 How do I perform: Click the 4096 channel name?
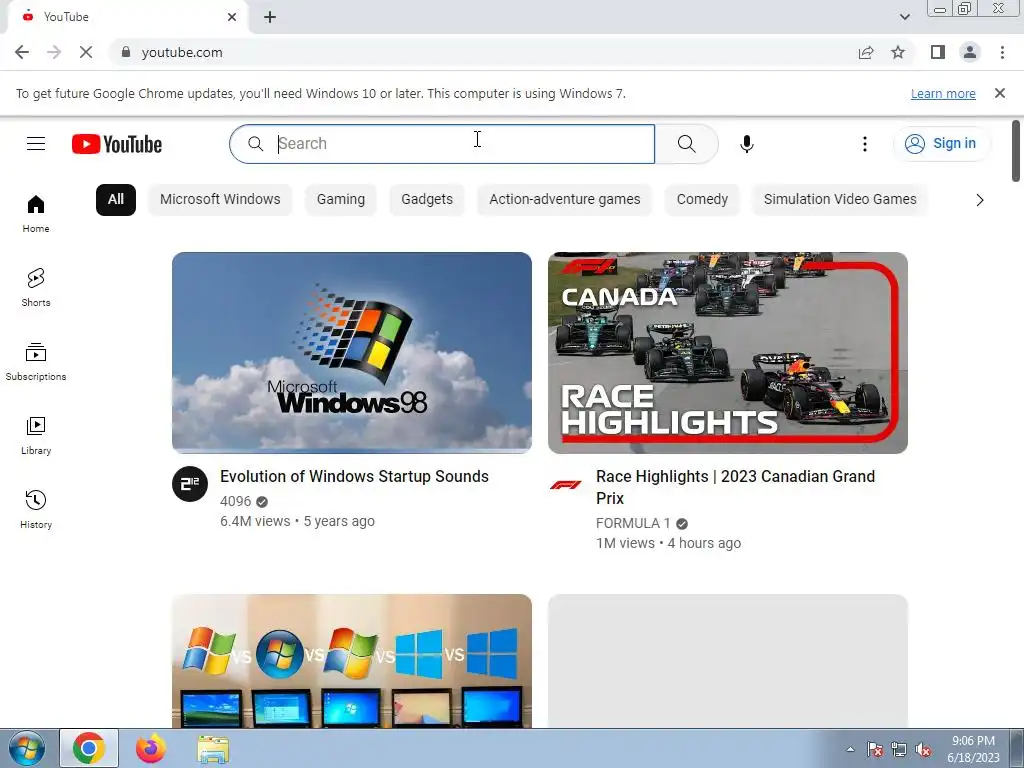(x=236, y=502)
